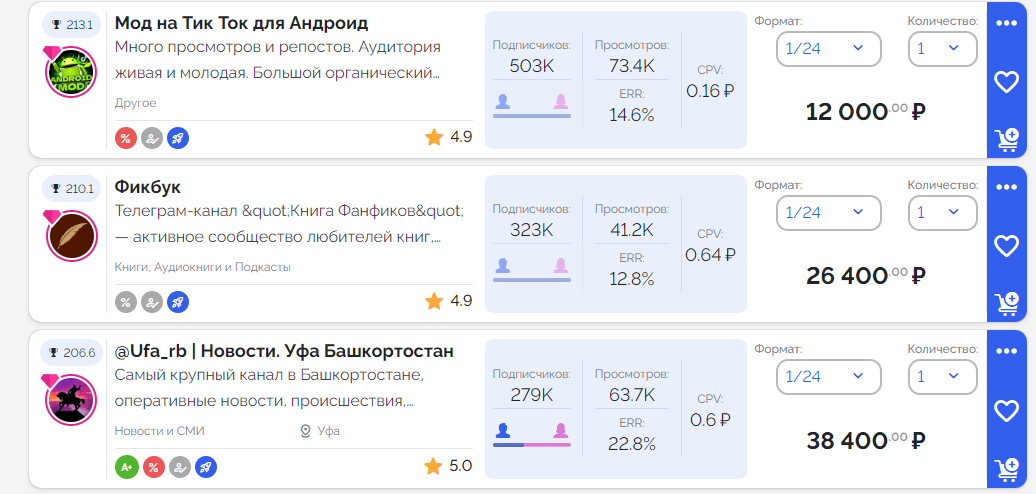Add Фикбук channel to favorites
The image size is (1036, 494).
coord(1006,246)
